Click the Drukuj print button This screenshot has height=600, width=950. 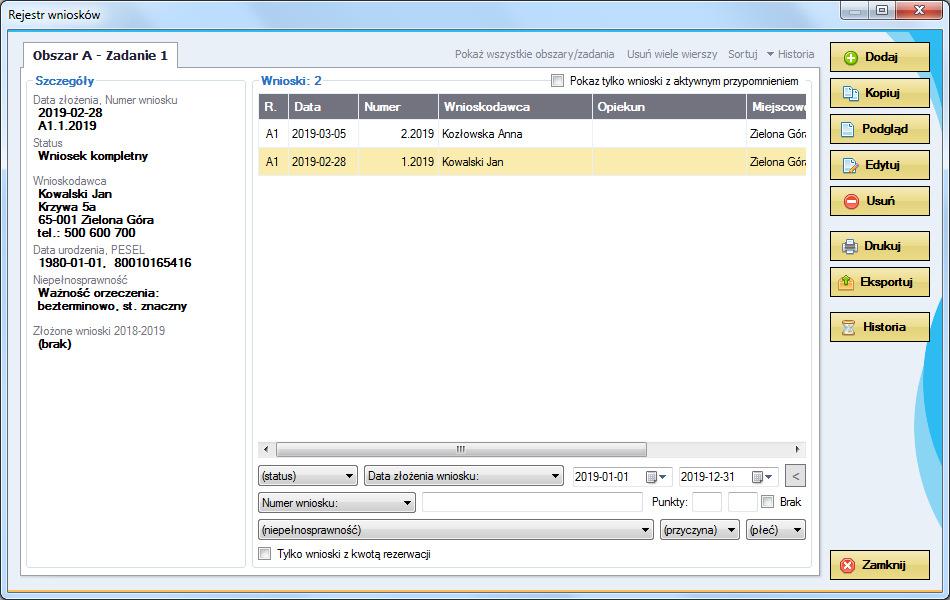click(x=879, y=246)
